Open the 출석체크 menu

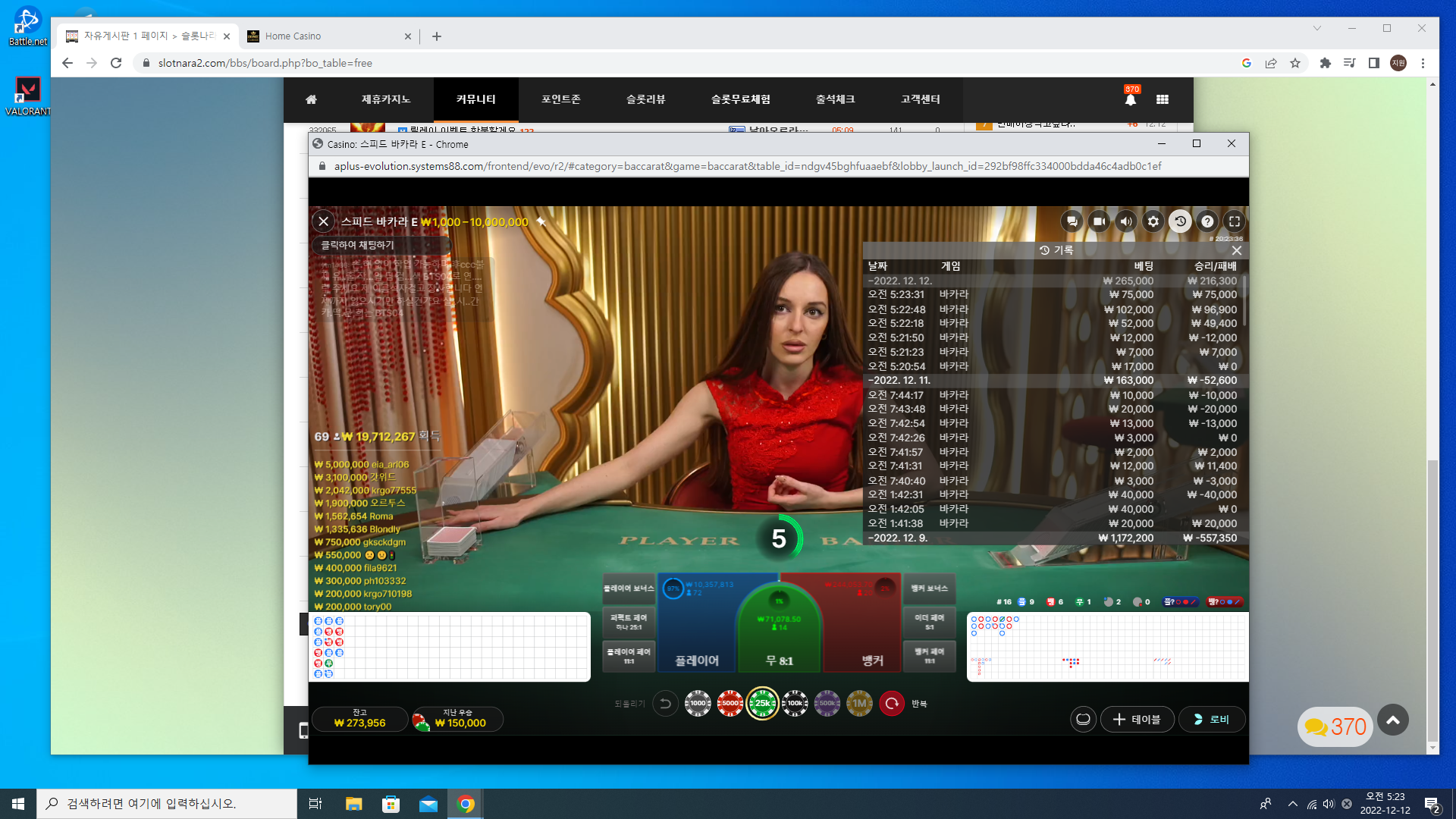[836, 99]
